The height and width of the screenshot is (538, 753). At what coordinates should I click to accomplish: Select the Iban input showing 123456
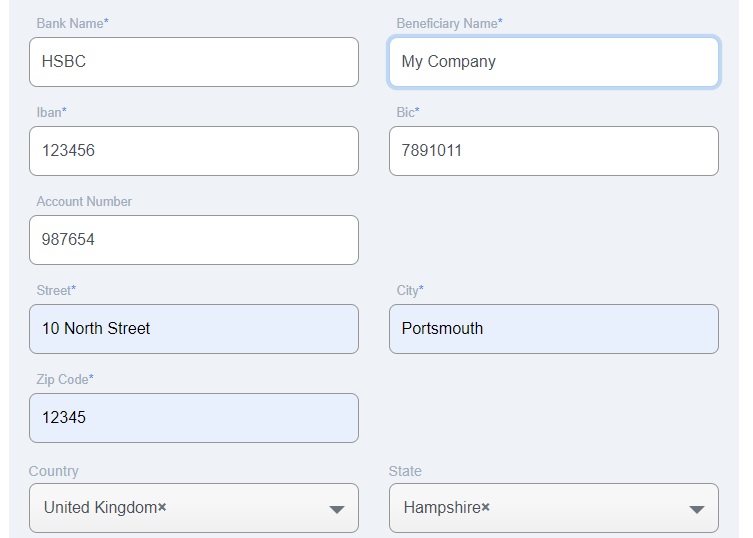click(194, 151)
